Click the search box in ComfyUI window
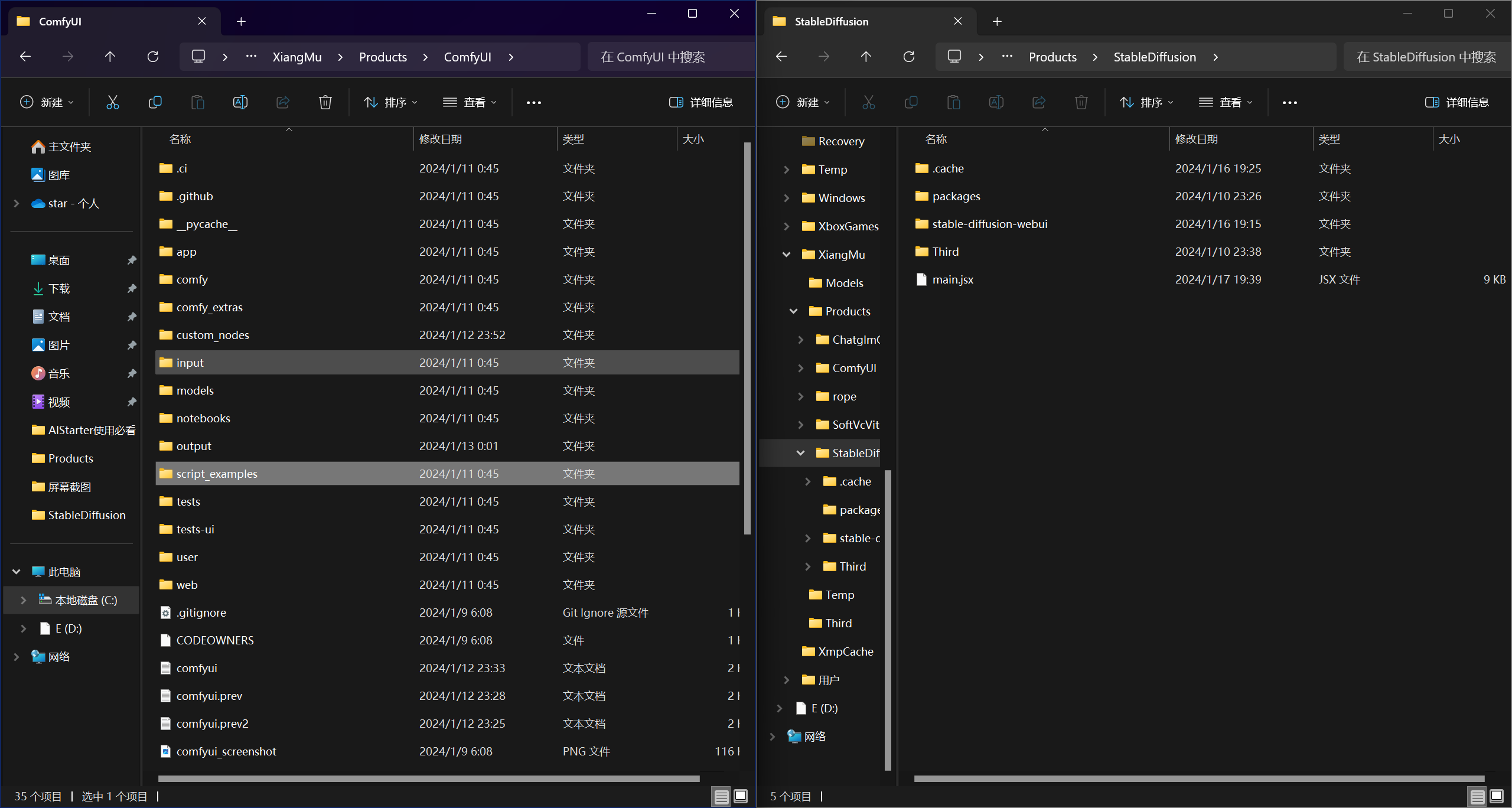 tap(671, 57)
